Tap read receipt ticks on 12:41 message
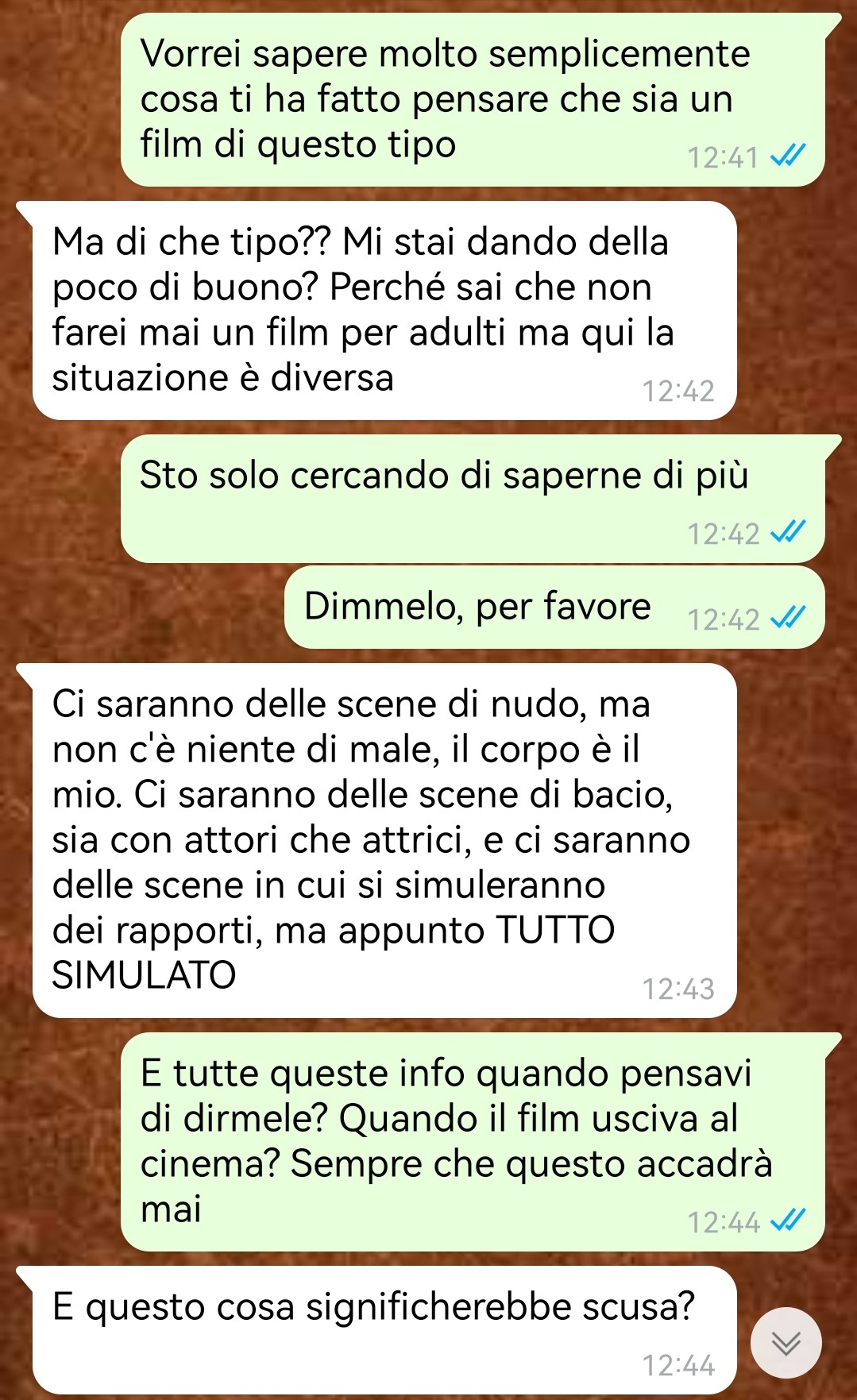This screenshot has height=1400, width=857. coord(789,156)
